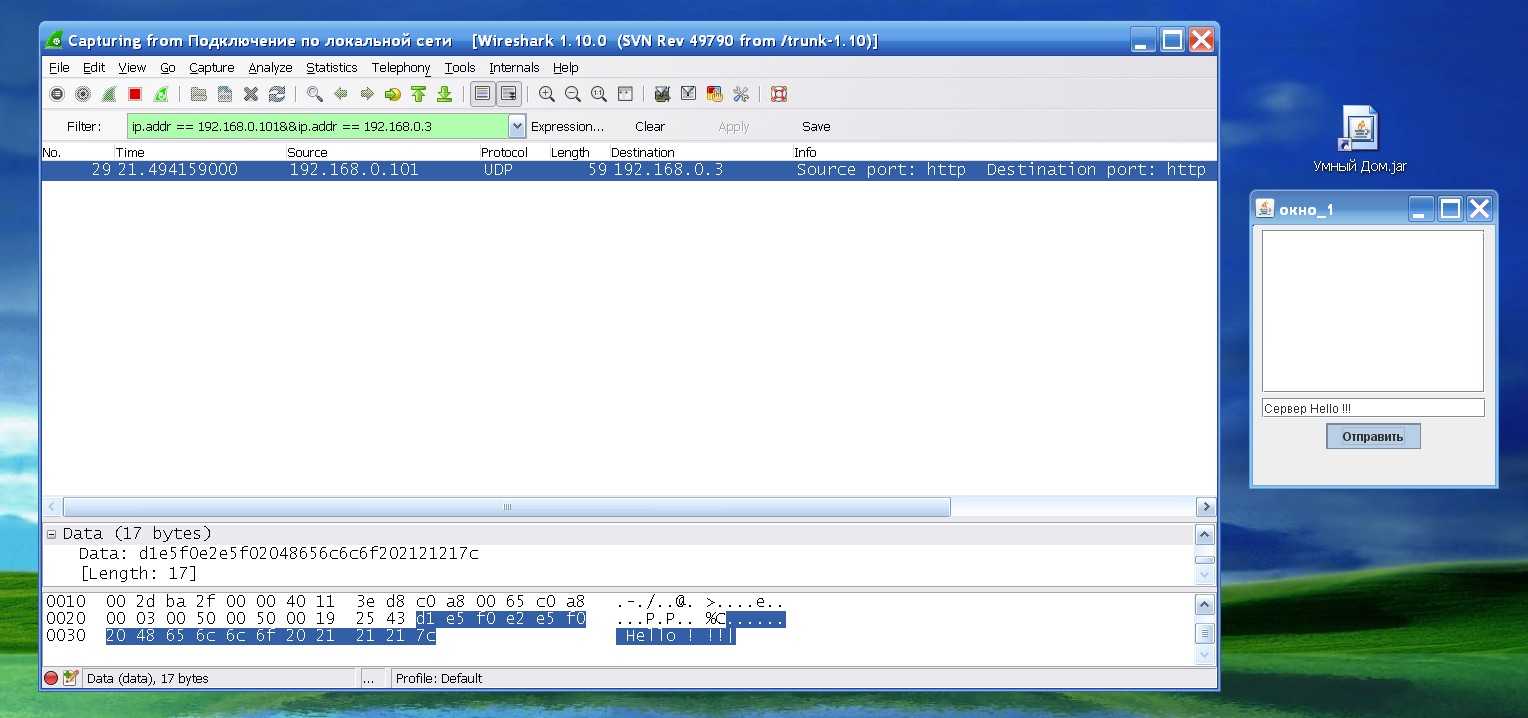The width and height of the screenshot is (1528, 718).
Task: Open the filter history dropdown
Action: tap(517, 127)
